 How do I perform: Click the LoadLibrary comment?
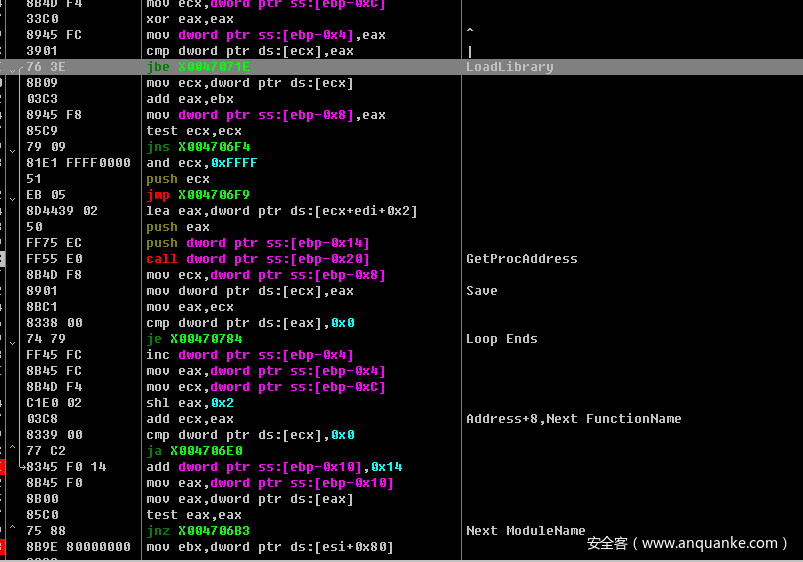click(509, 67)
